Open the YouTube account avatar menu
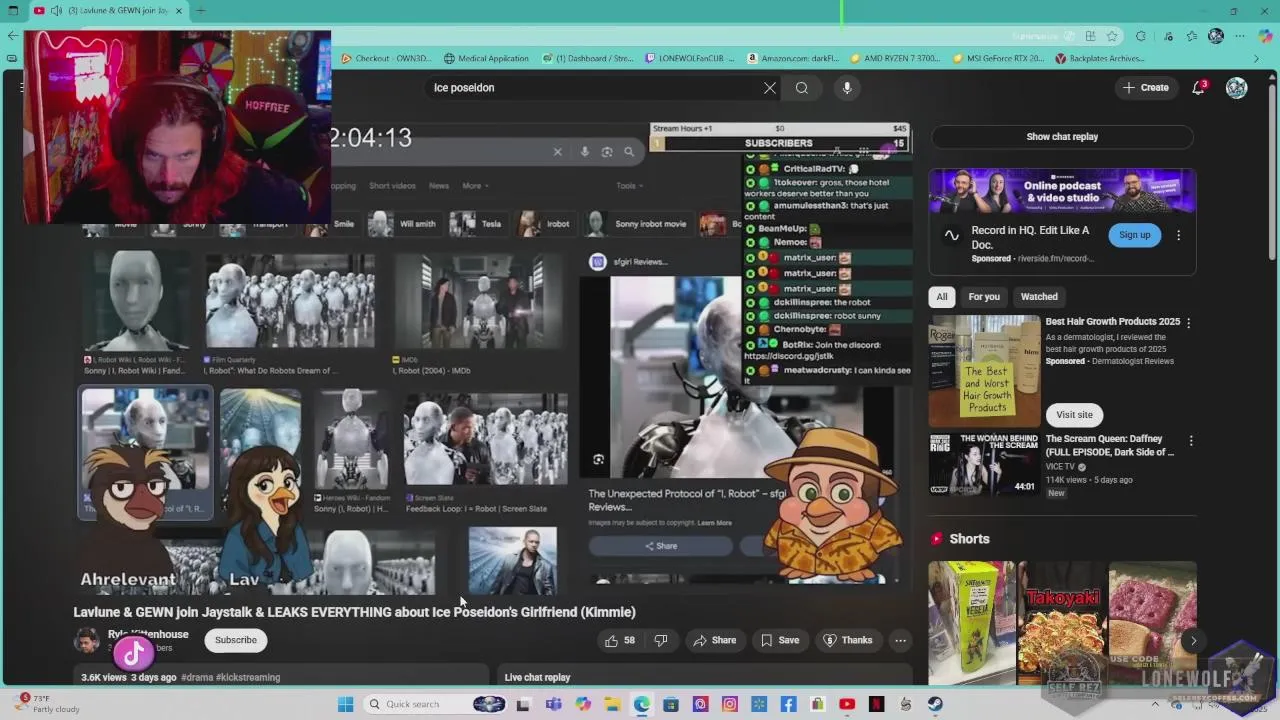 click(x=1237, y=88)
